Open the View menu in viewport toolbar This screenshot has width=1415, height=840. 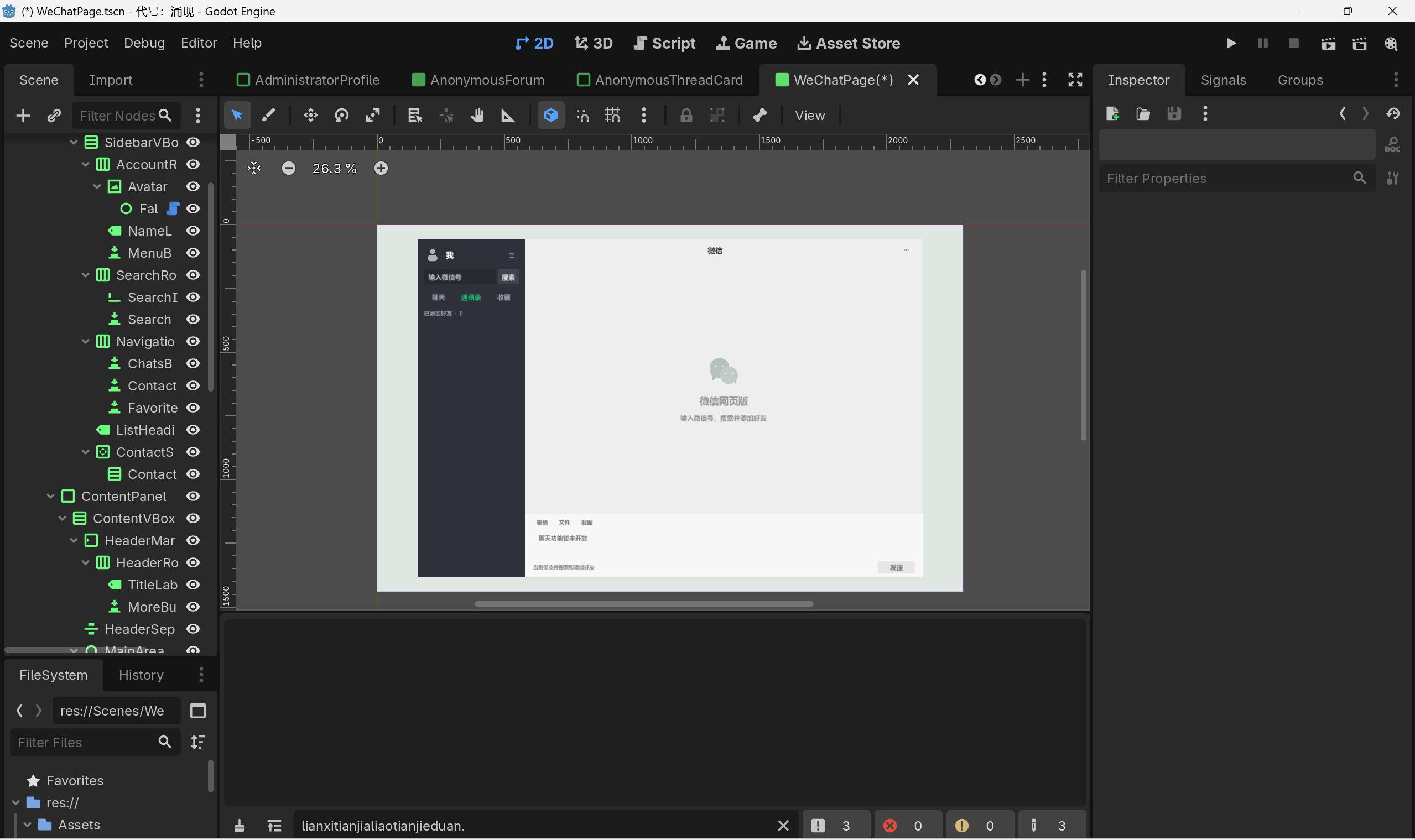(809, 116)
